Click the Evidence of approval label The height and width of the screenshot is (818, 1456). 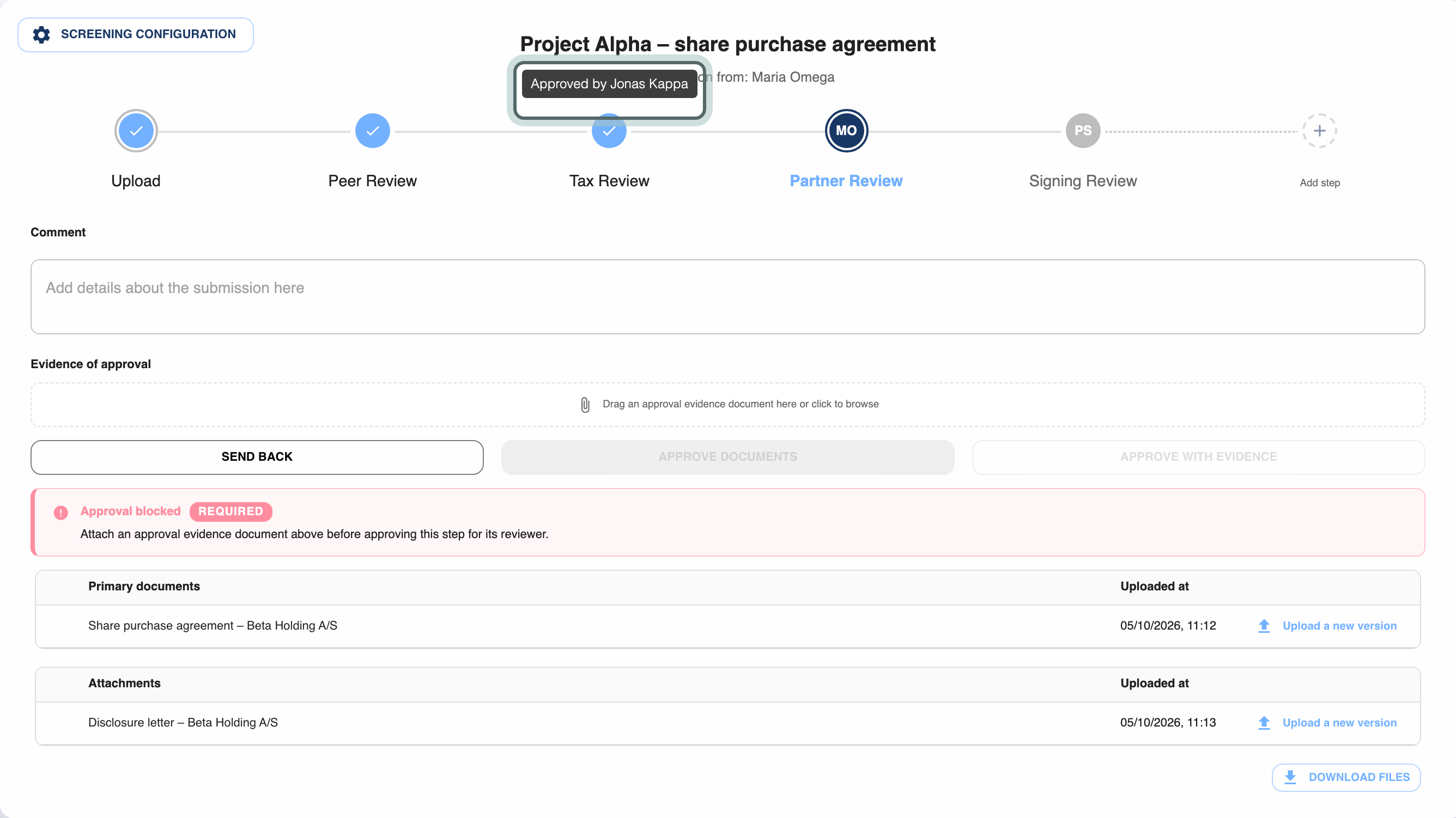pyautogui.click(x=90, y=364)
